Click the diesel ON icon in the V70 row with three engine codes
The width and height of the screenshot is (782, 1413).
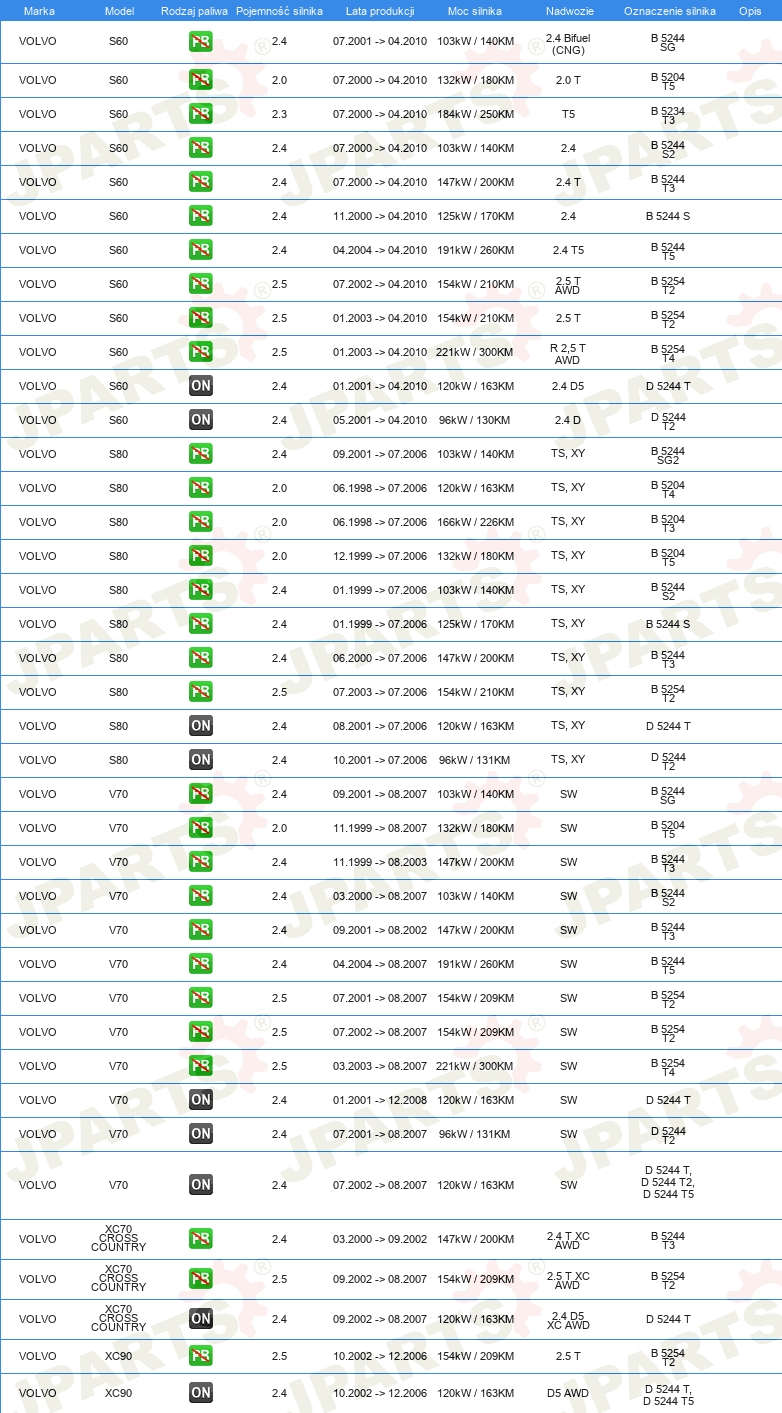[201, 1185]
